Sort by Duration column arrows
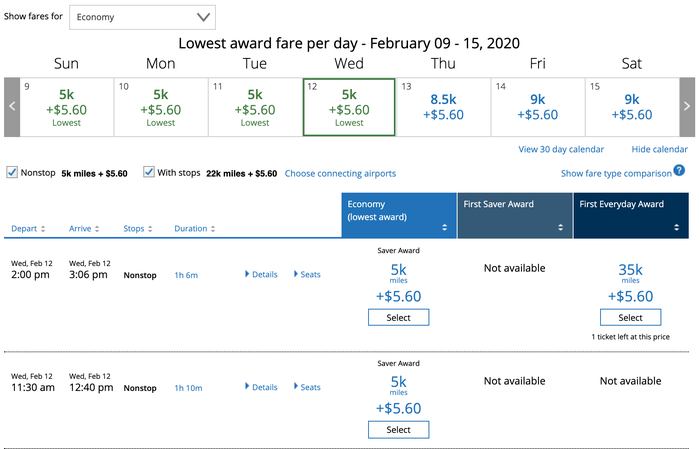This screenshot has width=700, height=449. (213, 229)
